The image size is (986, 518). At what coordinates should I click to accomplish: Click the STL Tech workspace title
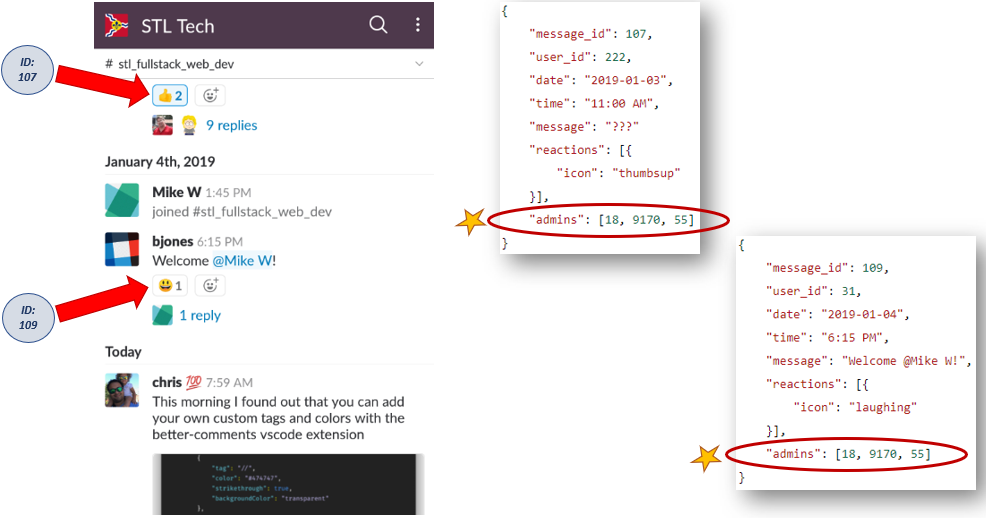[x=178, y=26]
